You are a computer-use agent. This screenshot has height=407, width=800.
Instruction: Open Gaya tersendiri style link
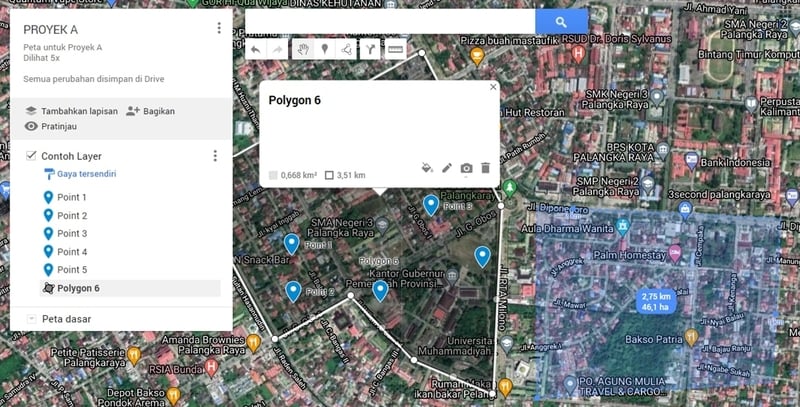coord(80,174)
